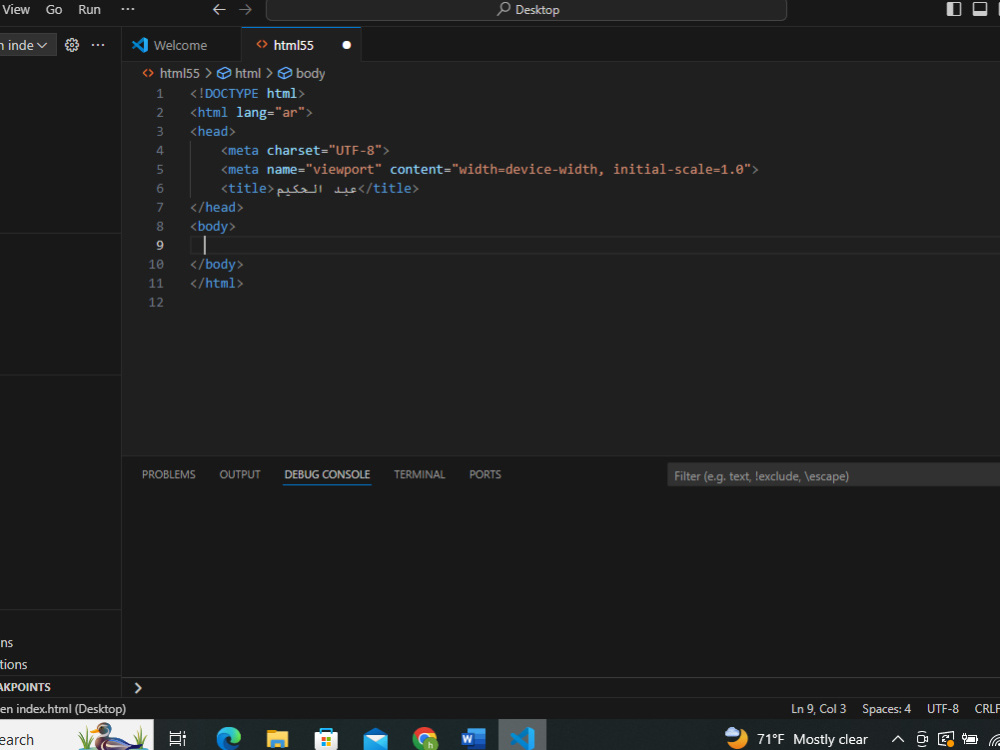The height and width of the screenshot is (750, 1000).
Task: Switch to the PROBLEMS panel tab
Action: pos(168,474)
